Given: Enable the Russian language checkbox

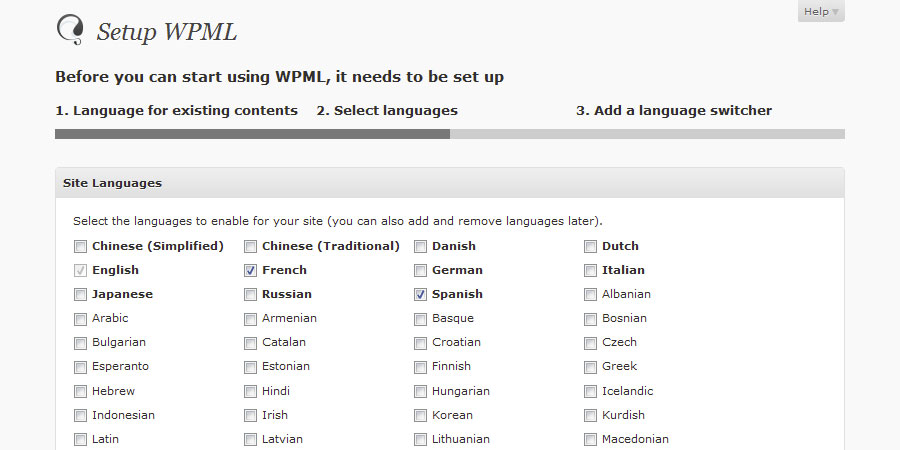Looking at the screenshot, I should tap(250, 294).
